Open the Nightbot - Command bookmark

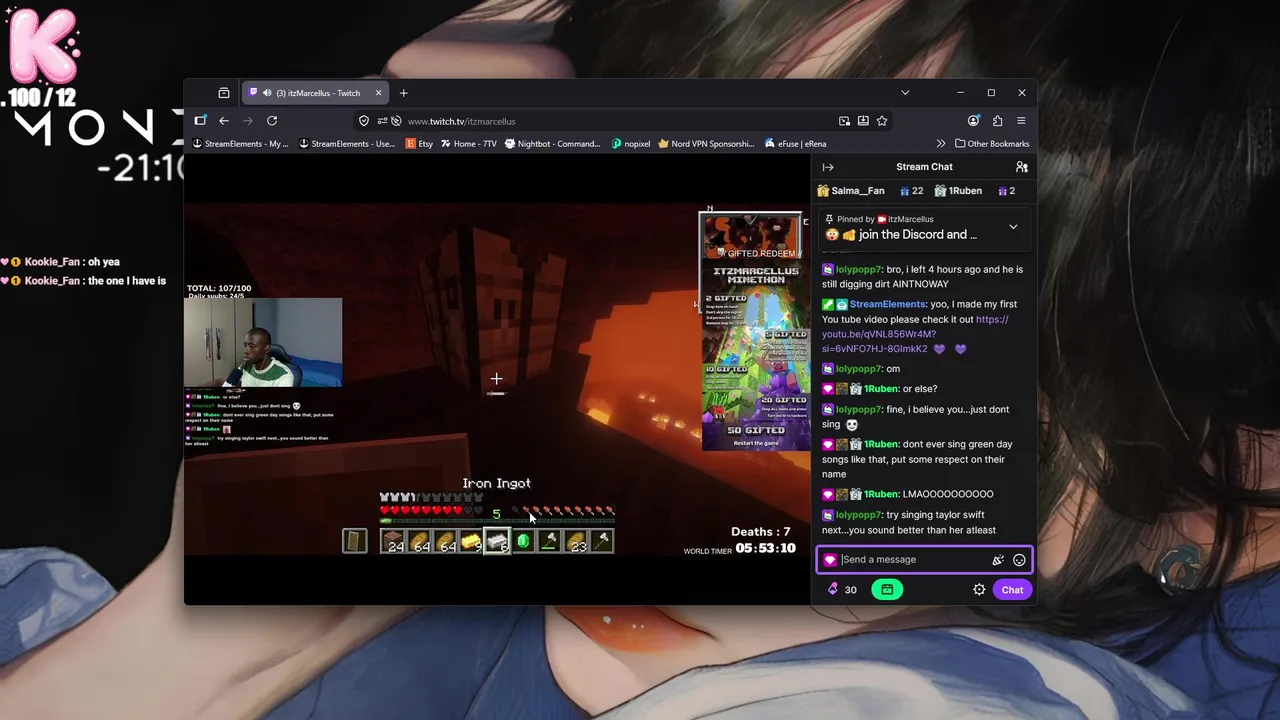coord(553,144)
